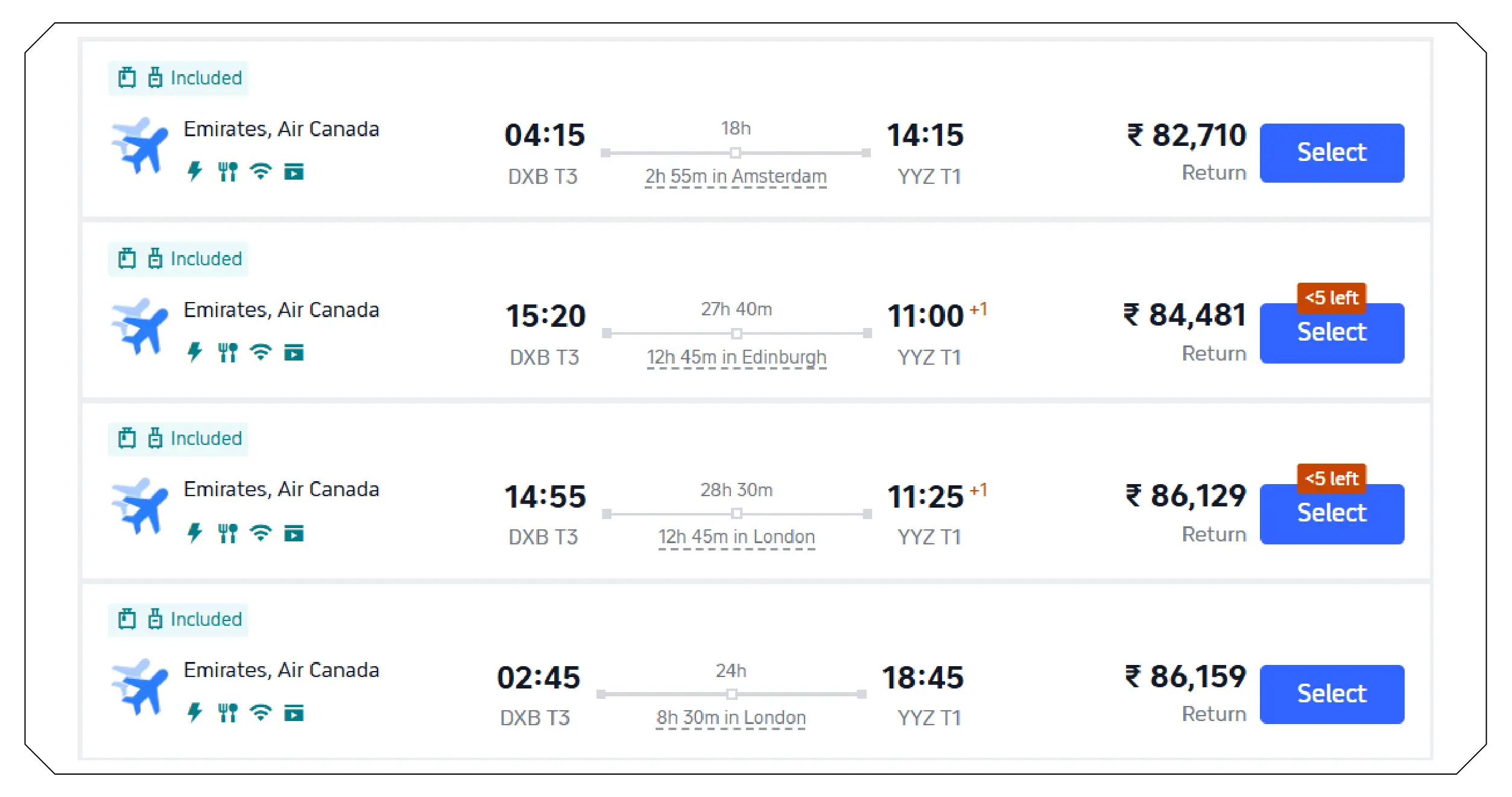This screenshot has height=797, width=1512.
Task: Click the 18h duration timeline bar
Action: click(x=736, y=153)
